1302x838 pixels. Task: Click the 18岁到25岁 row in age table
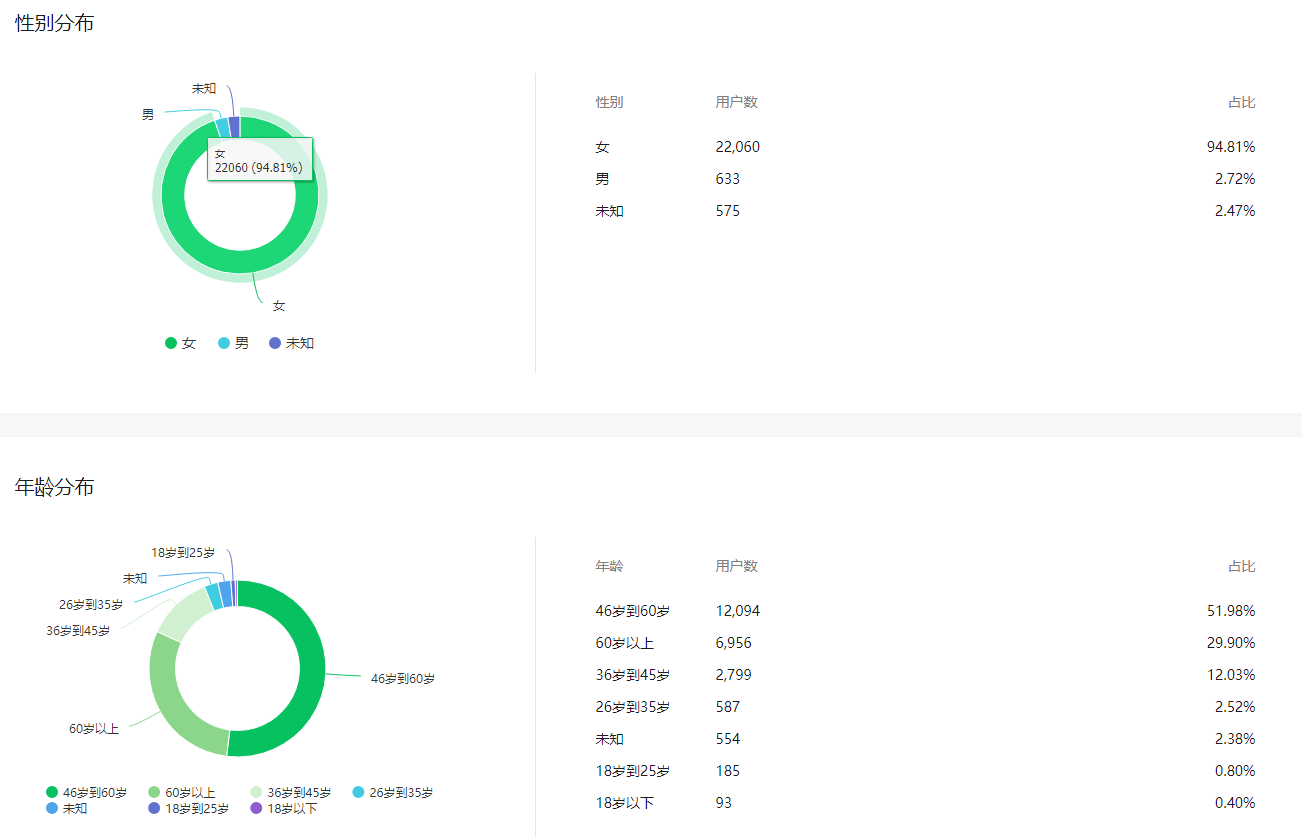(925, 771)
